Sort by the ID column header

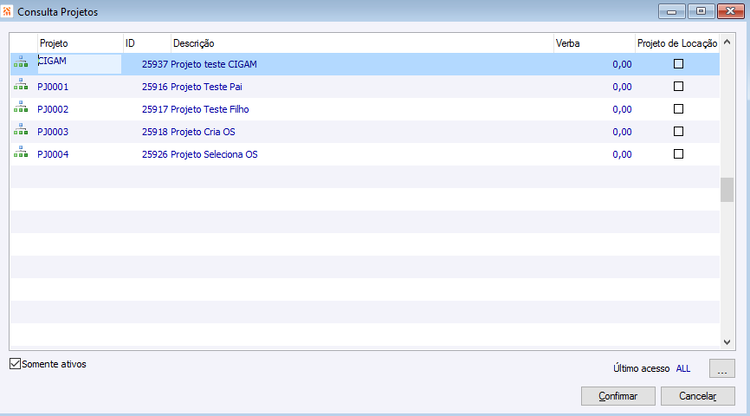coord(147,44)
